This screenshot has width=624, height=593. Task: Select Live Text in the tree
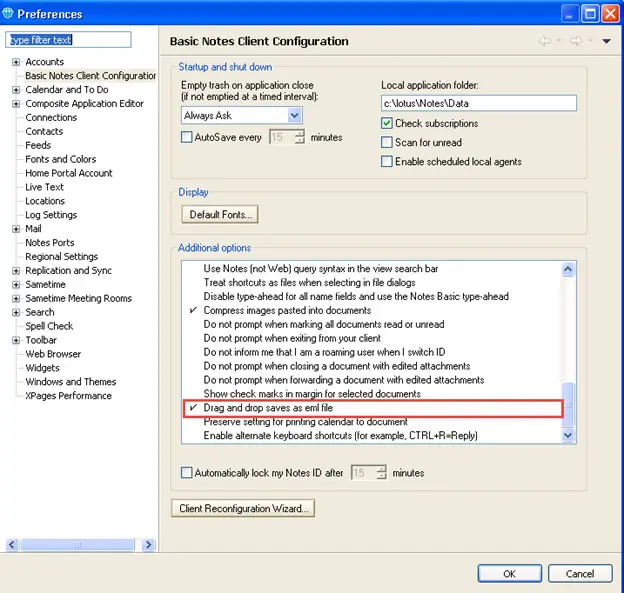pos(44,187)
